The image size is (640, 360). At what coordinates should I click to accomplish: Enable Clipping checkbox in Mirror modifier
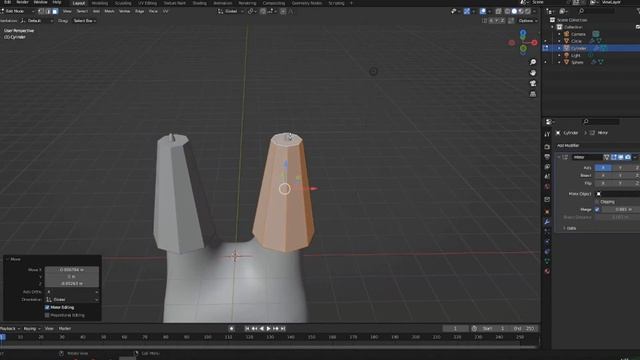[597, 202]
